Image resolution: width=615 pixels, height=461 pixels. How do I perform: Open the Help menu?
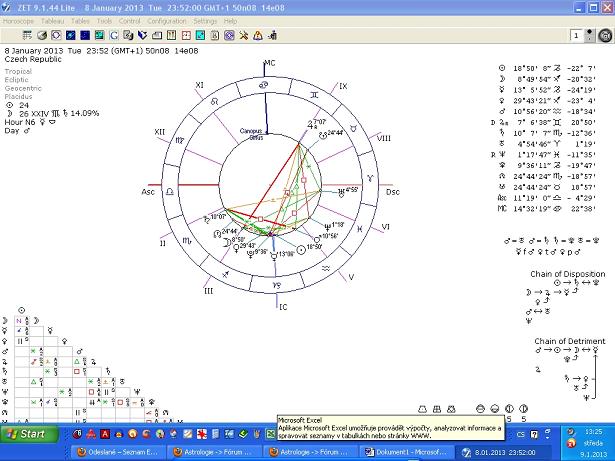click(230, 21)
